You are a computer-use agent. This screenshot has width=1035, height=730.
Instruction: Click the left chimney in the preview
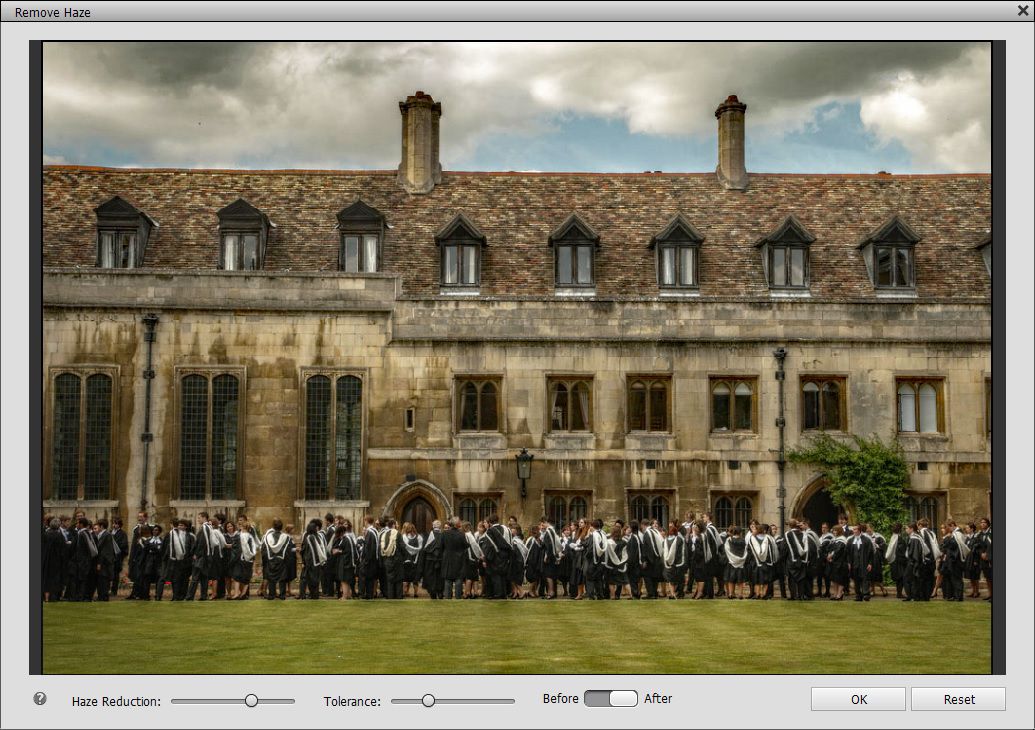(x=420, y=142)
